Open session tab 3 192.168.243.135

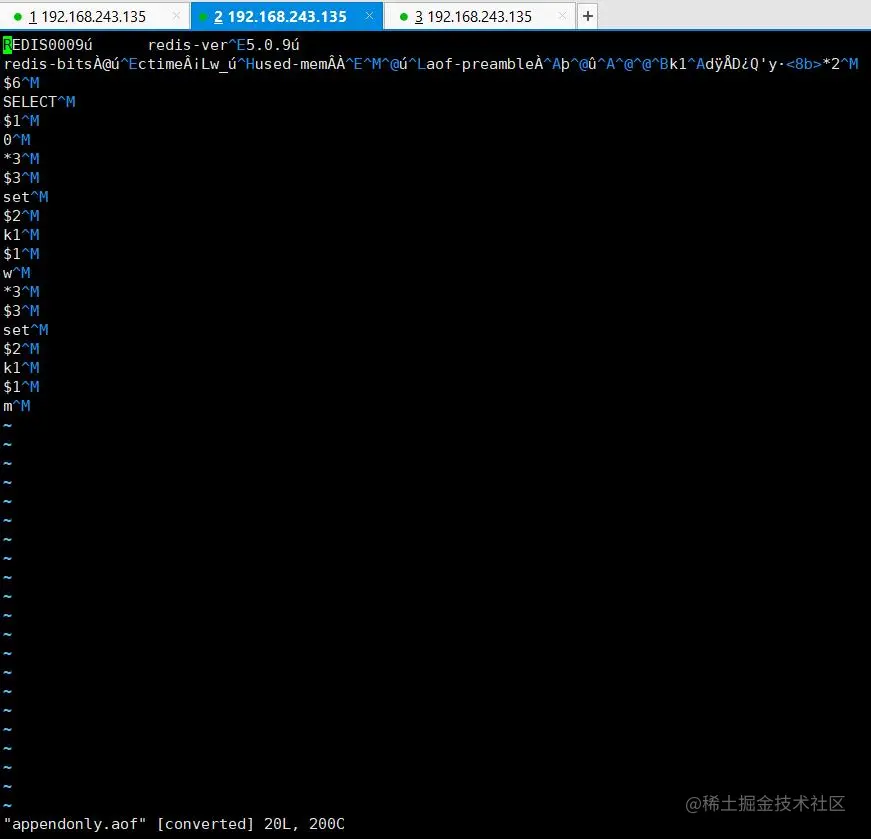tap(478, 17)
